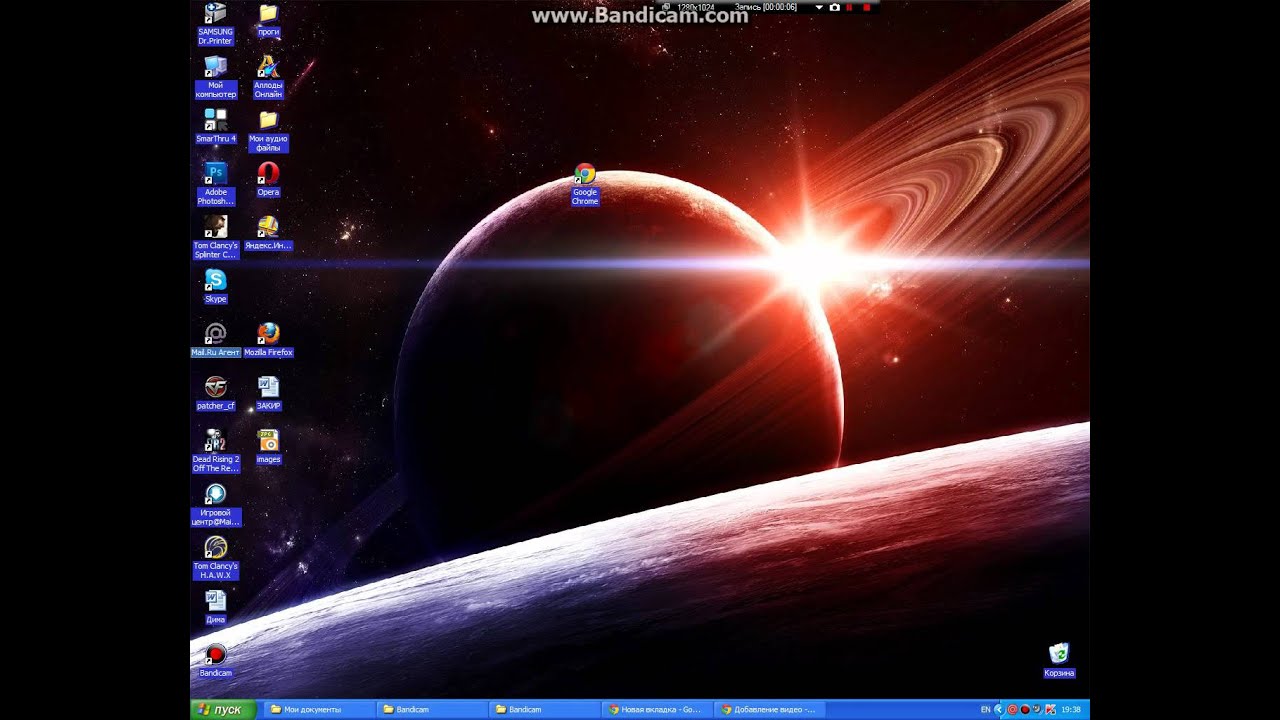Select the Корзина recycle bin

[x=1059, y=661]
